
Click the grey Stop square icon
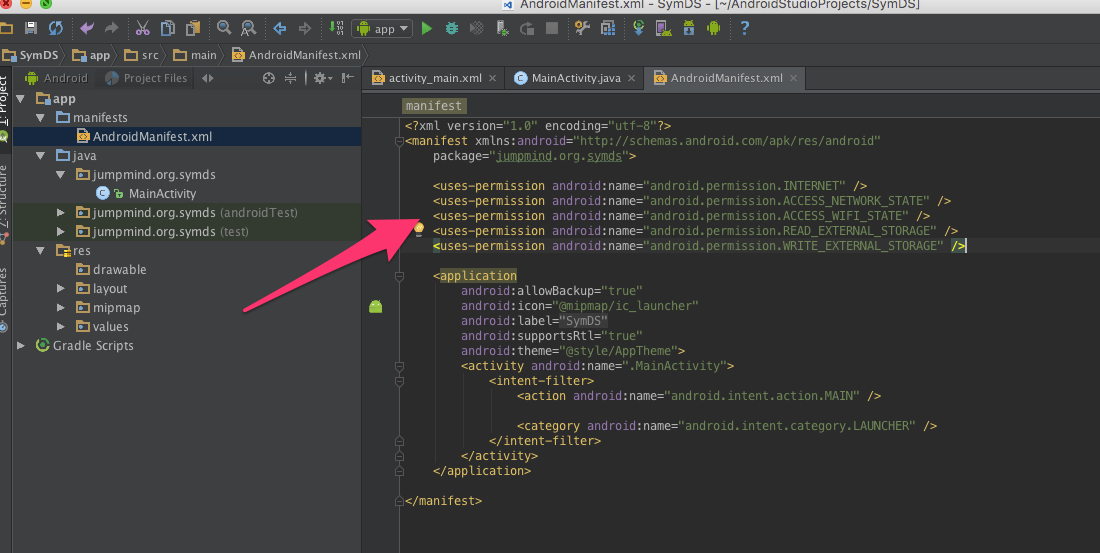click(552, 28)
